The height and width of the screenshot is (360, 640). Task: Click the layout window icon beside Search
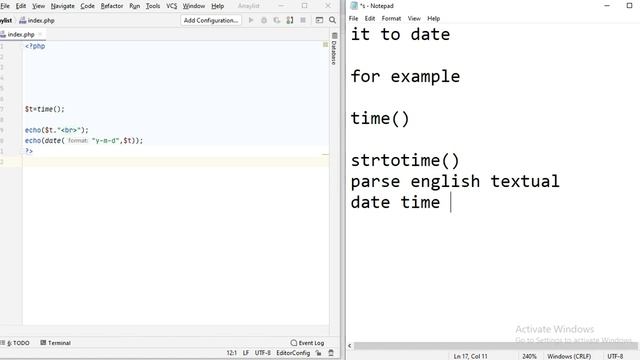point(319,20)
